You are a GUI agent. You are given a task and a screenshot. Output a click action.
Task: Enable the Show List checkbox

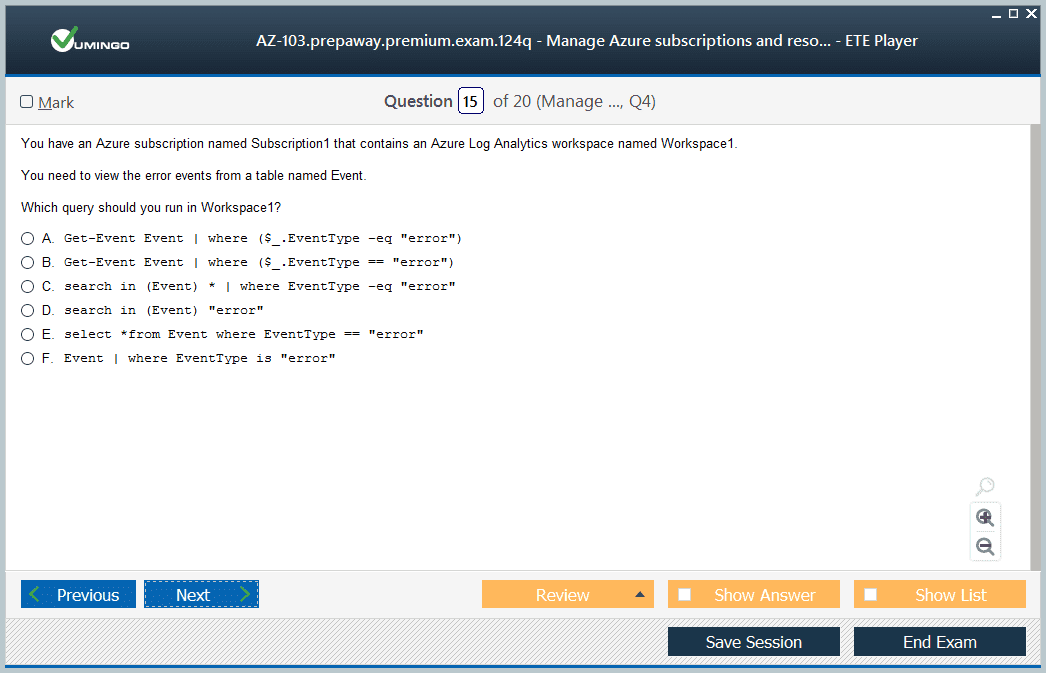click(x=871, y=595)
